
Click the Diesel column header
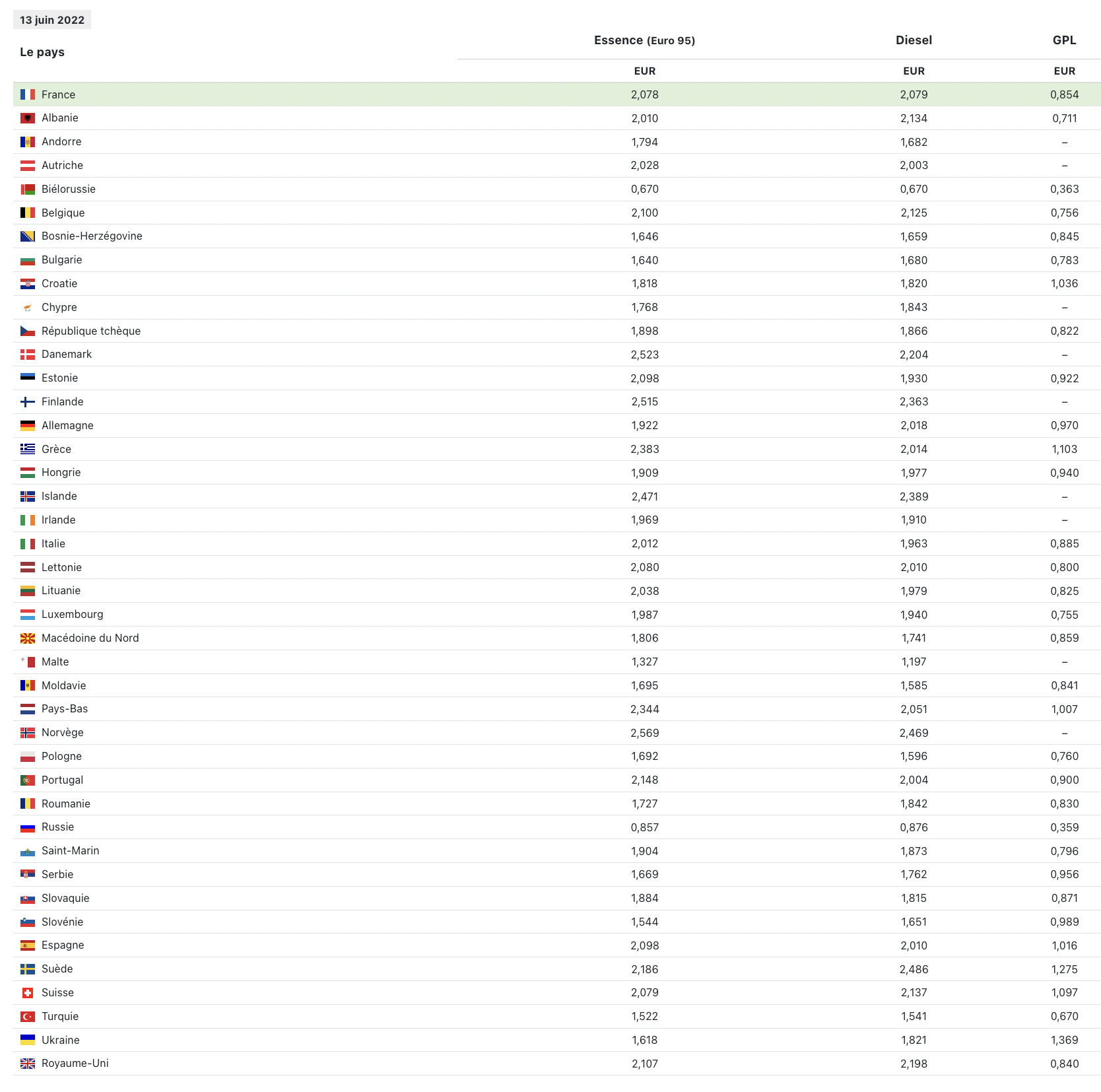(x=914, y=40)
